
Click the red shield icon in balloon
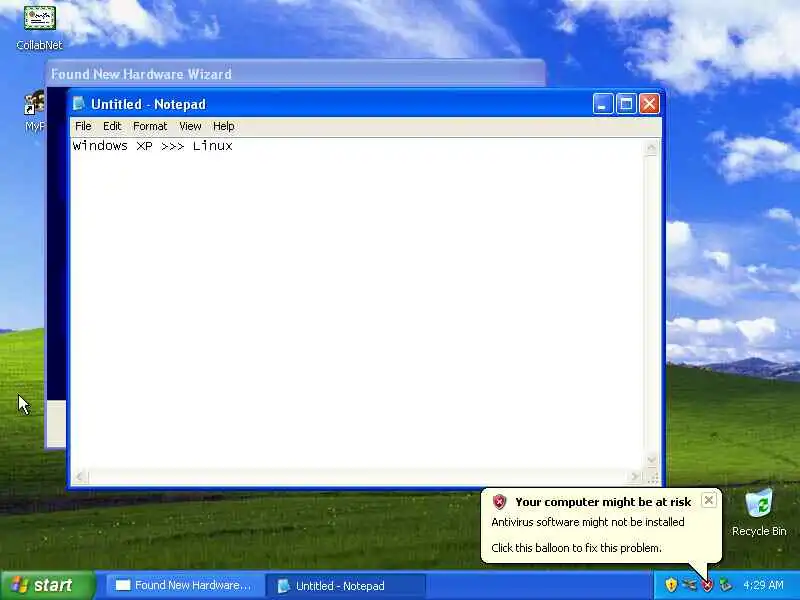tap(499, 502)
